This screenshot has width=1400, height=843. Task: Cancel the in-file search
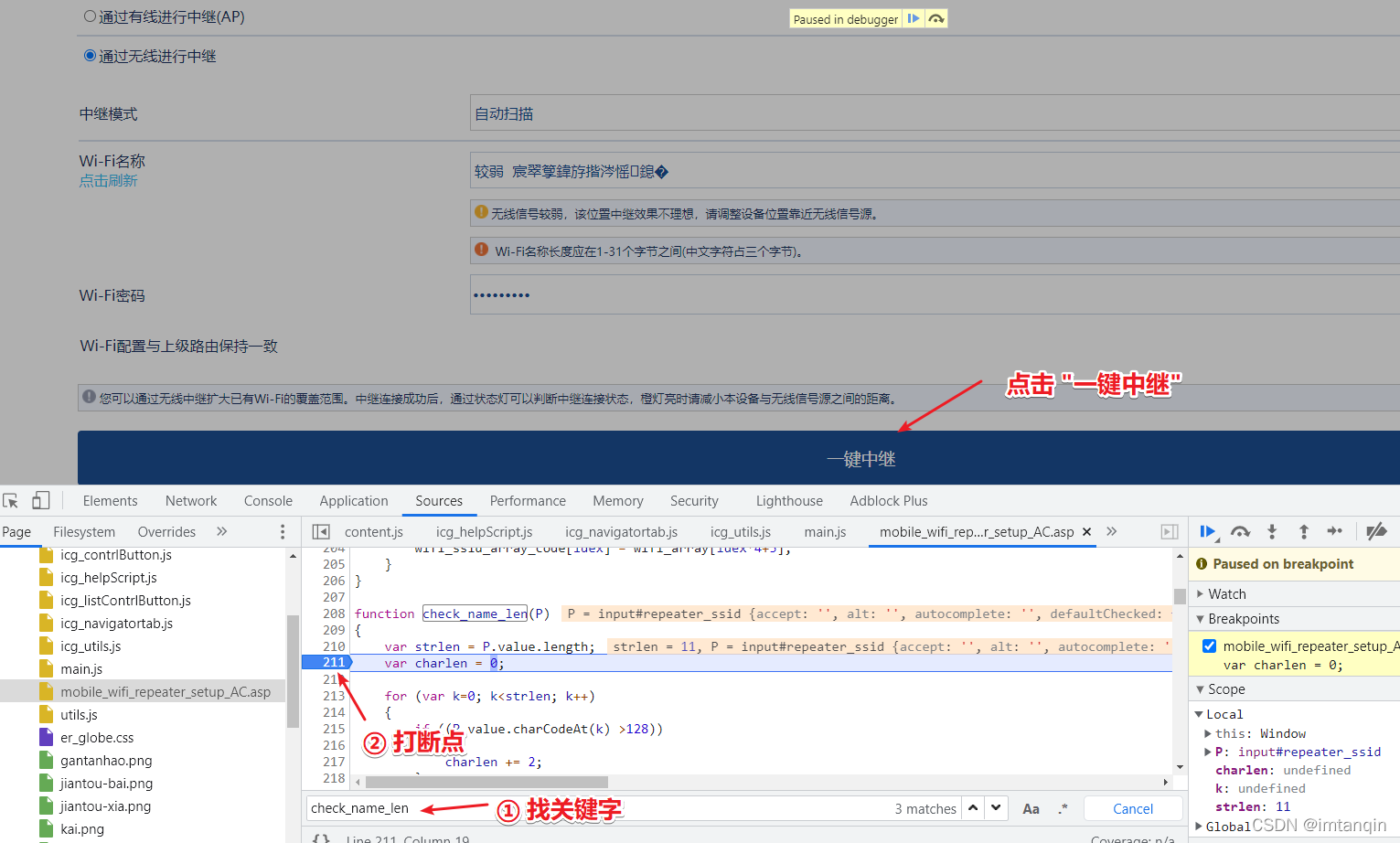tap(1133, 808)
